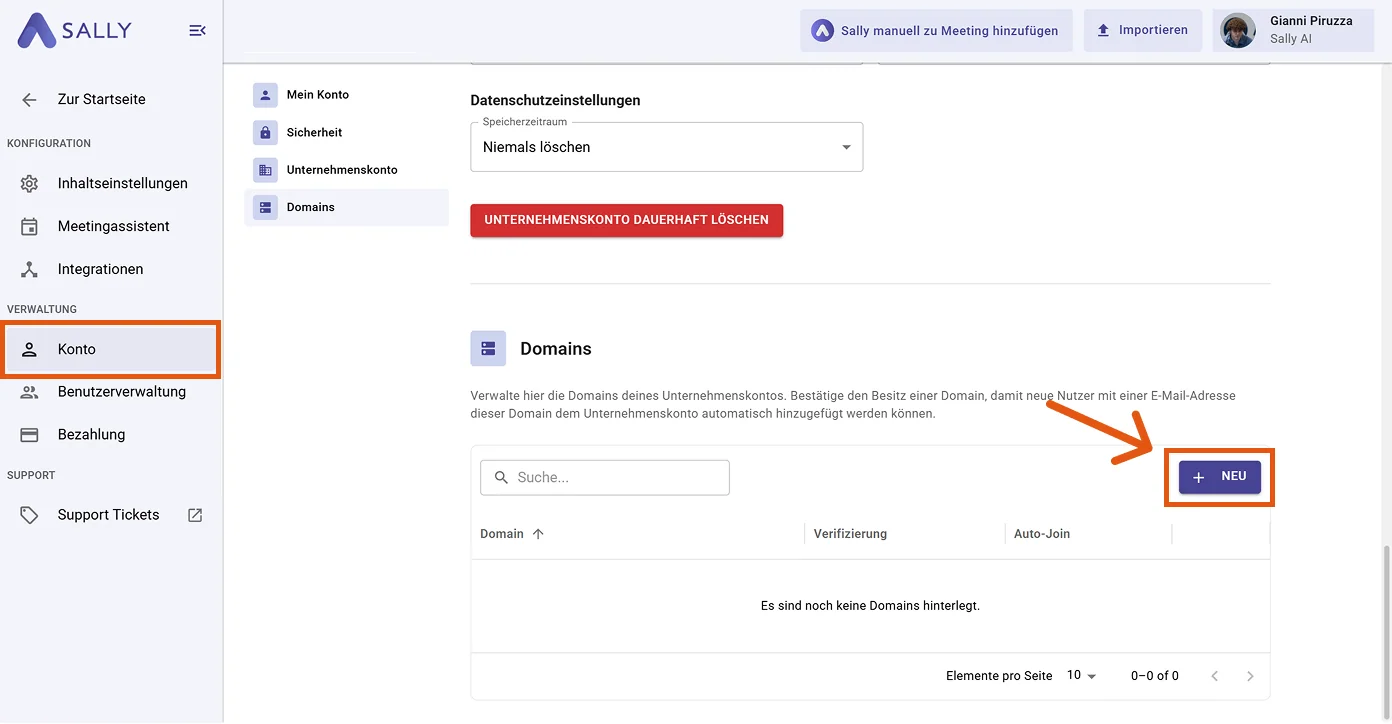Click the Konto person icon

[x=29, y=350]
